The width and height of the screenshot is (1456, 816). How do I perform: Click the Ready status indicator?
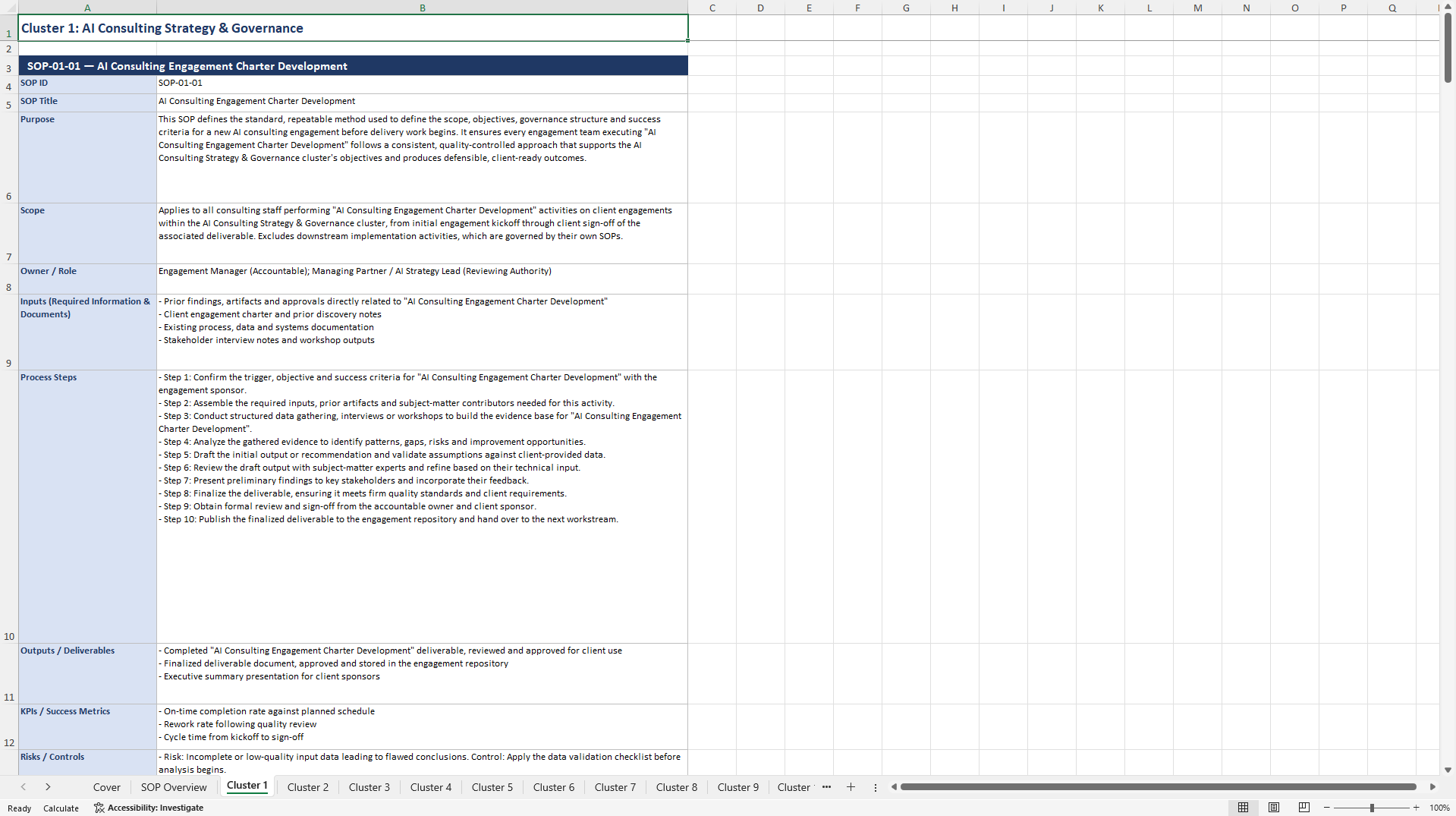point(19,808)
